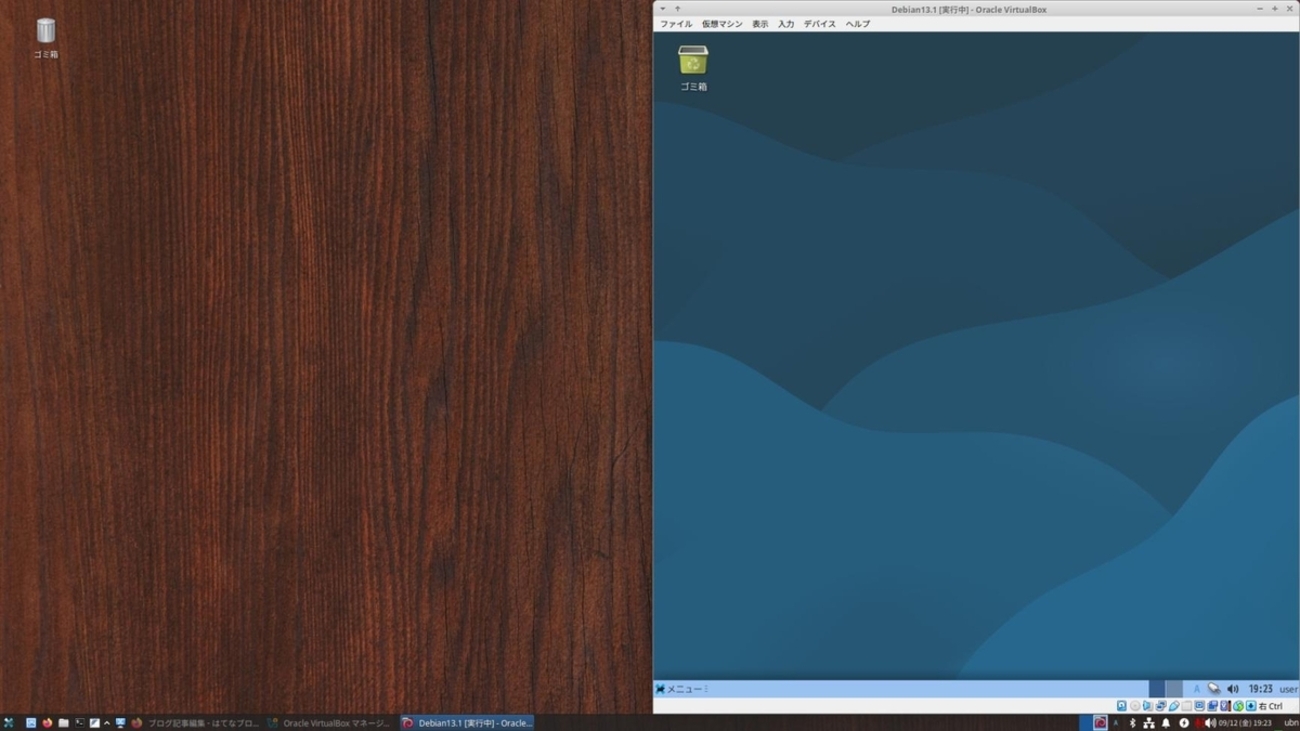1300x731 pixels.
Task: Click the VirtualBox shared folders status icon
Action: pos(1187,706)
